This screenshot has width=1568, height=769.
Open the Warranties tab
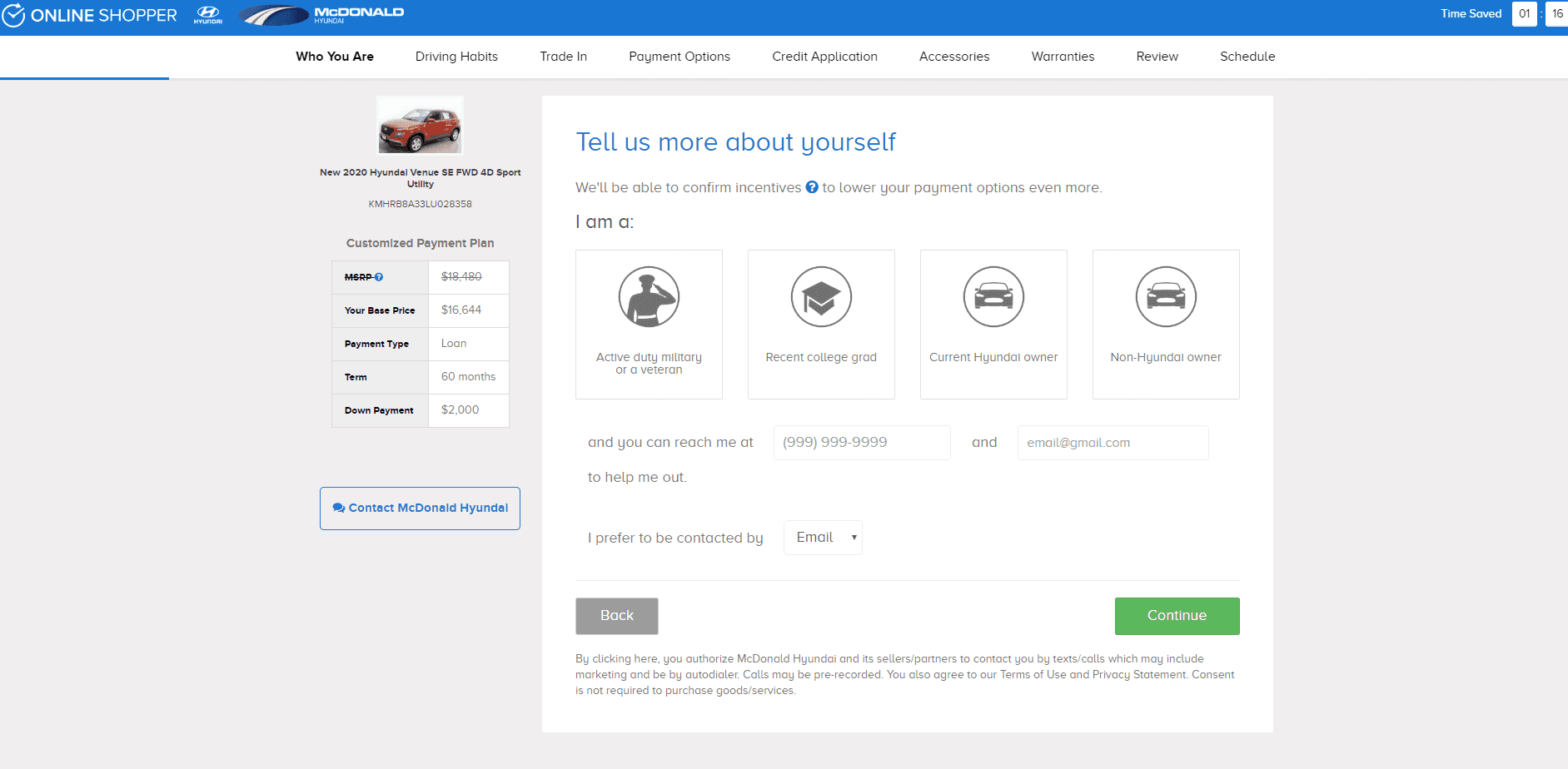pyautogui.click(x=1063, y=57)
